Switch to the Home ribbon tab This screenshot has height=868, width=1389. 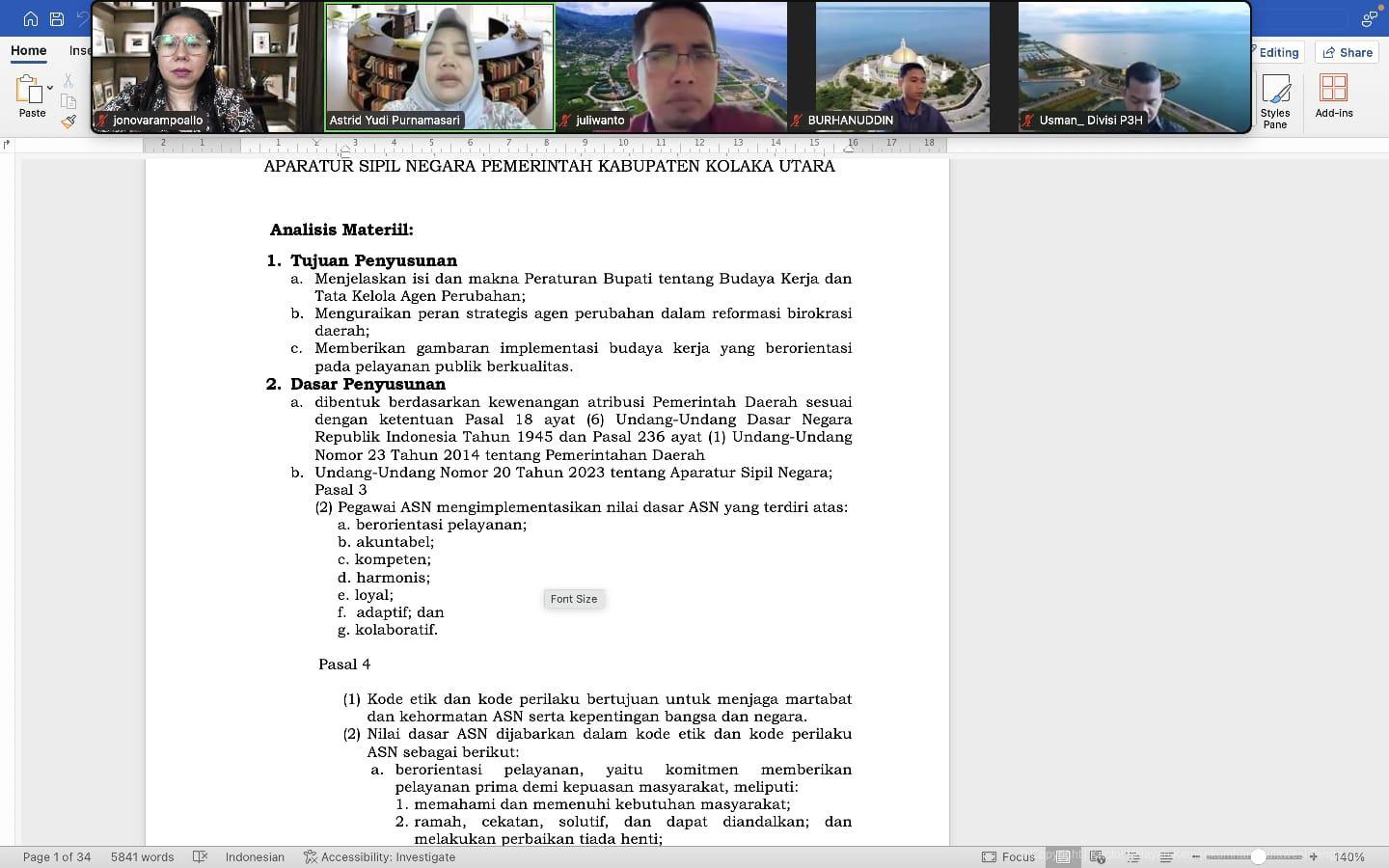29,50
